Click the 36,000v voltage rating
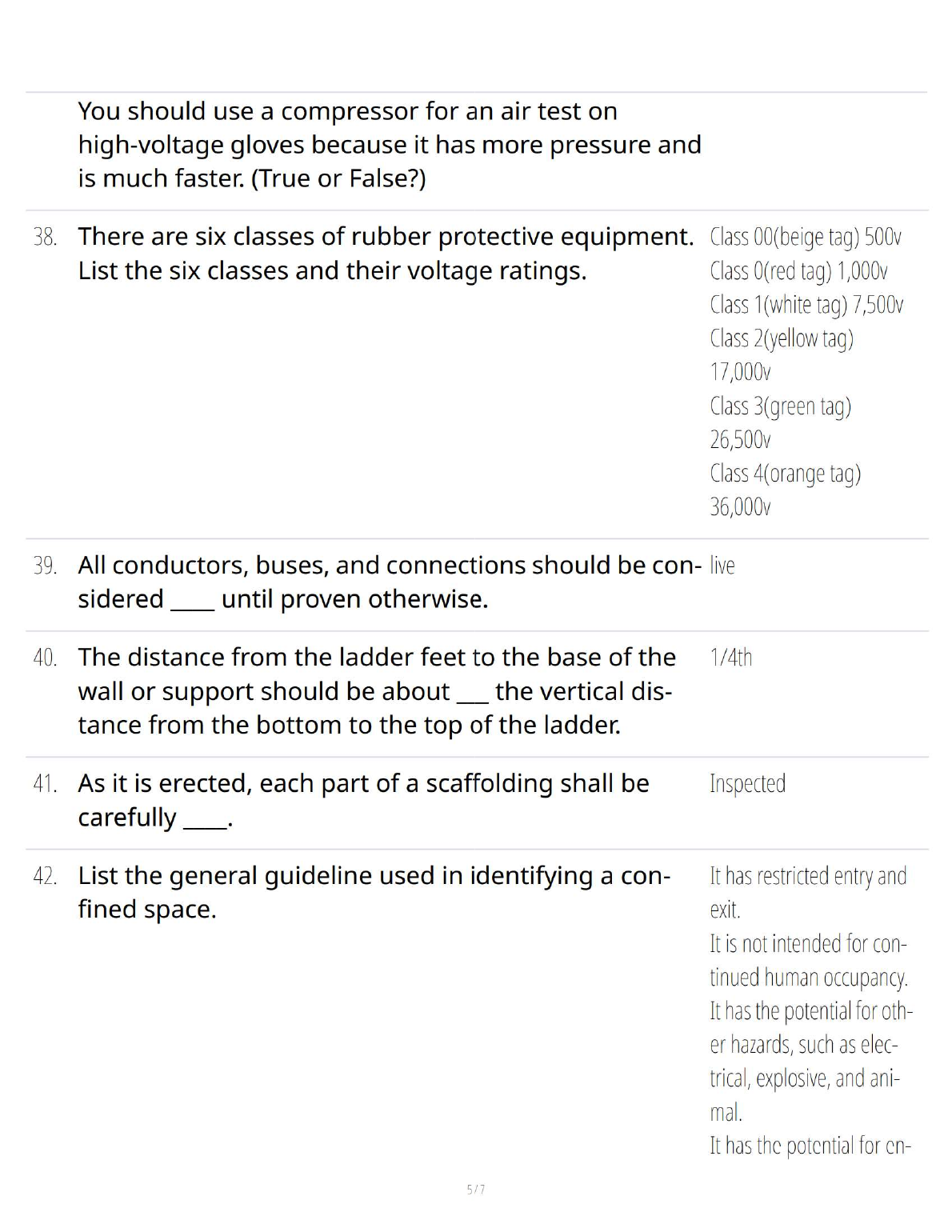952x1232 pixels. coord(740,507)
